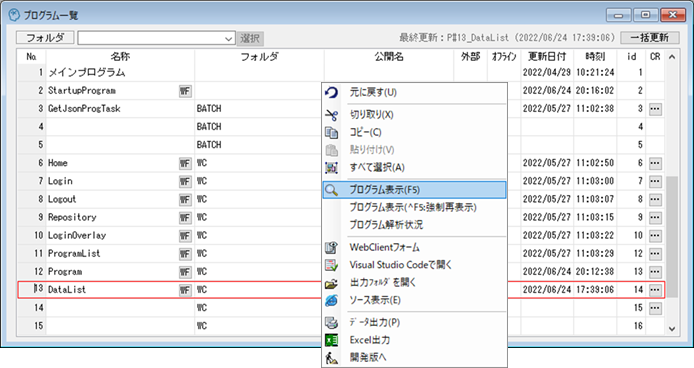
Task: Click WF badge on ProgramList row
Action: coord(185,254)
